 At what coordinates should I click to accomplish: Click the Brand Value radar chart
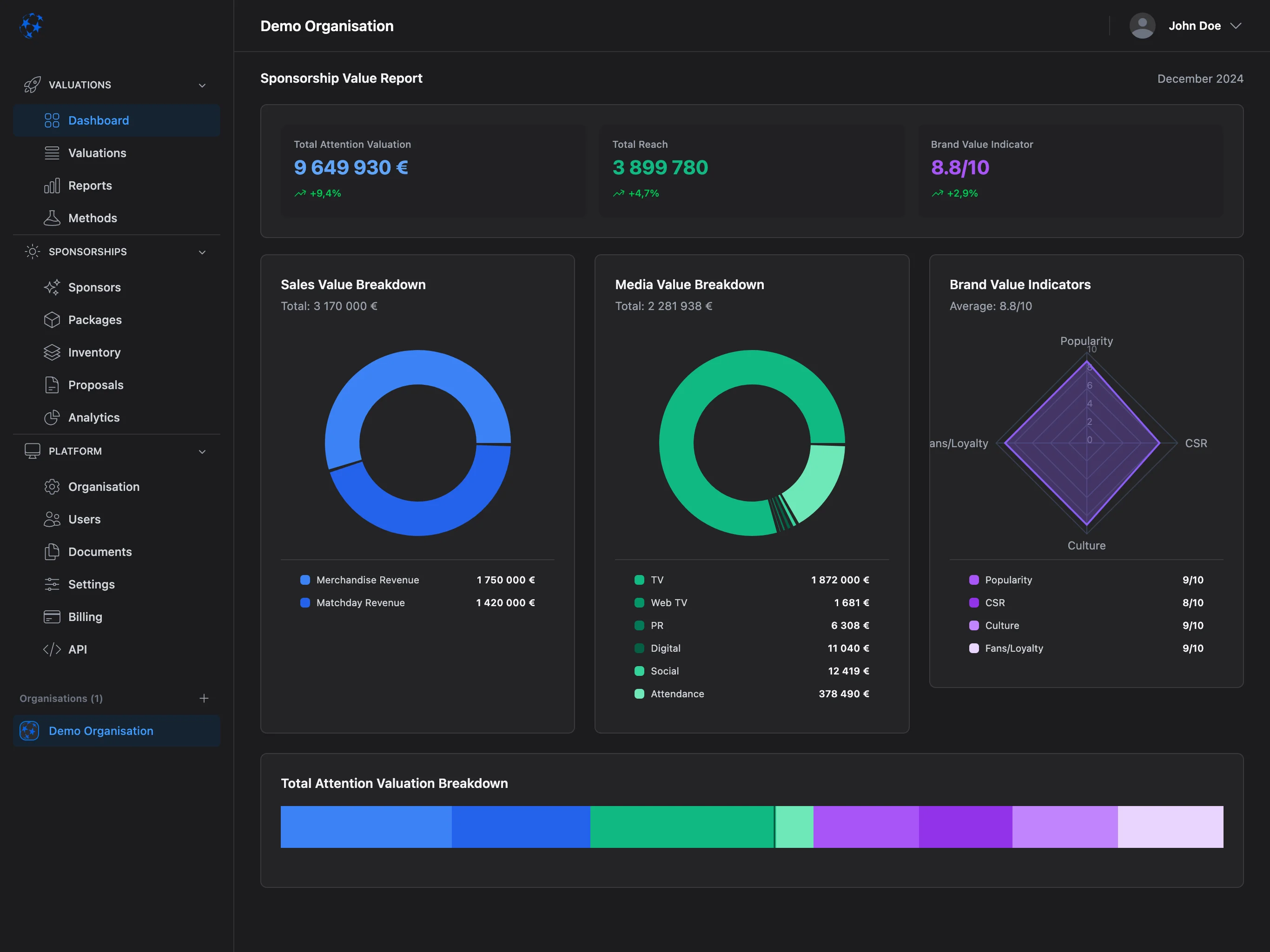point(1086,443)
